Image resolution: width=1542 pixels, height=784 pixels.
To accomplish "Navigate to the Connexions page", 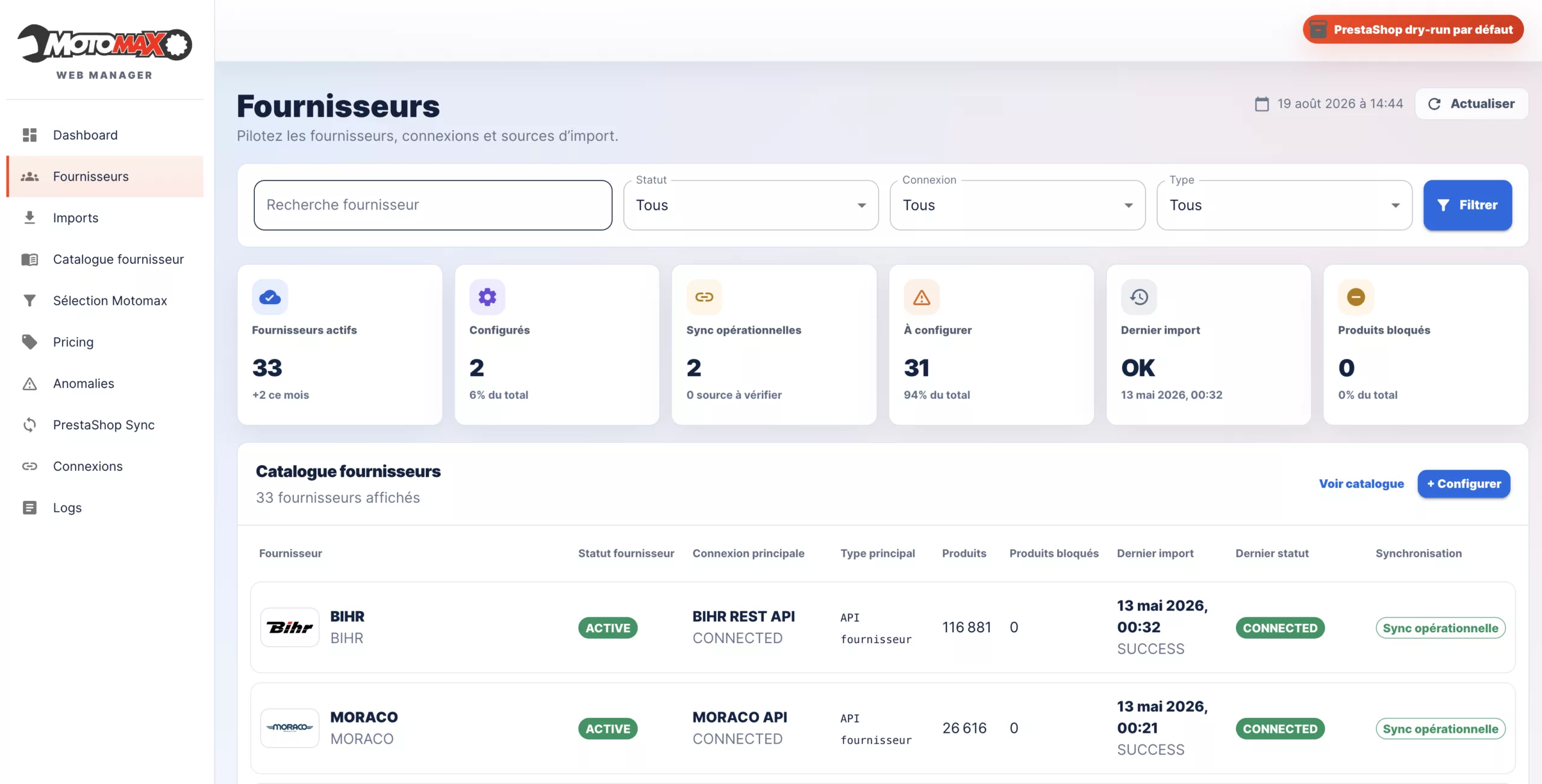I will click(105, 466).
